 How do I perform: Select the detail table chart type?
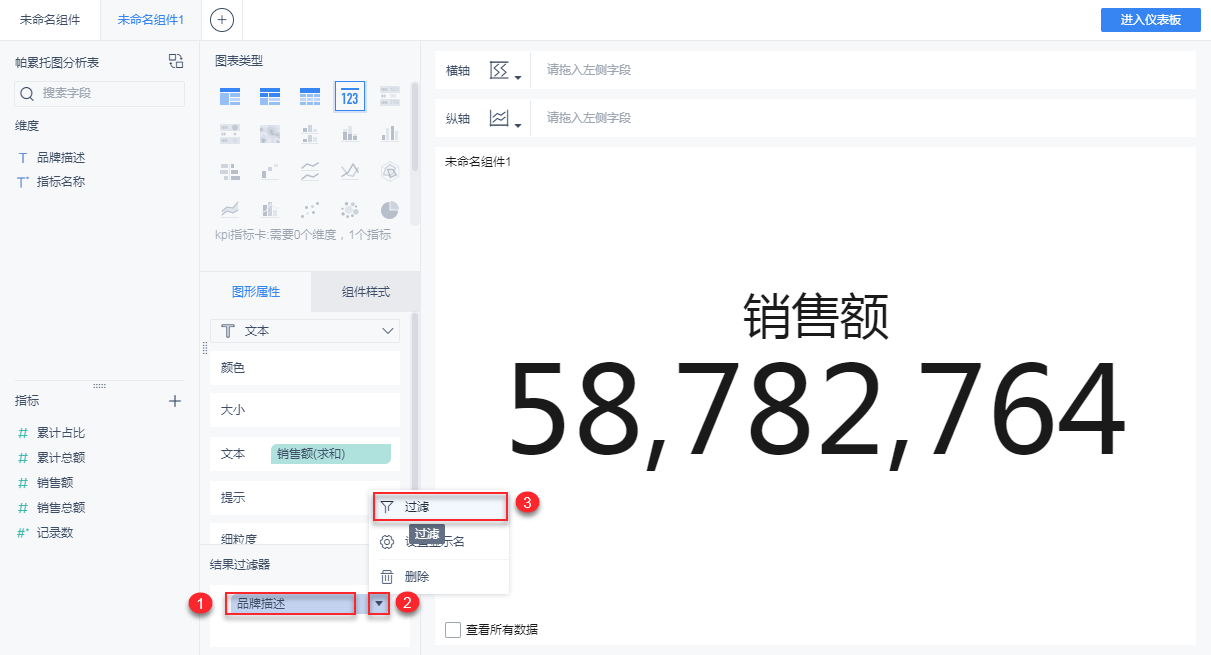(310, 97)
